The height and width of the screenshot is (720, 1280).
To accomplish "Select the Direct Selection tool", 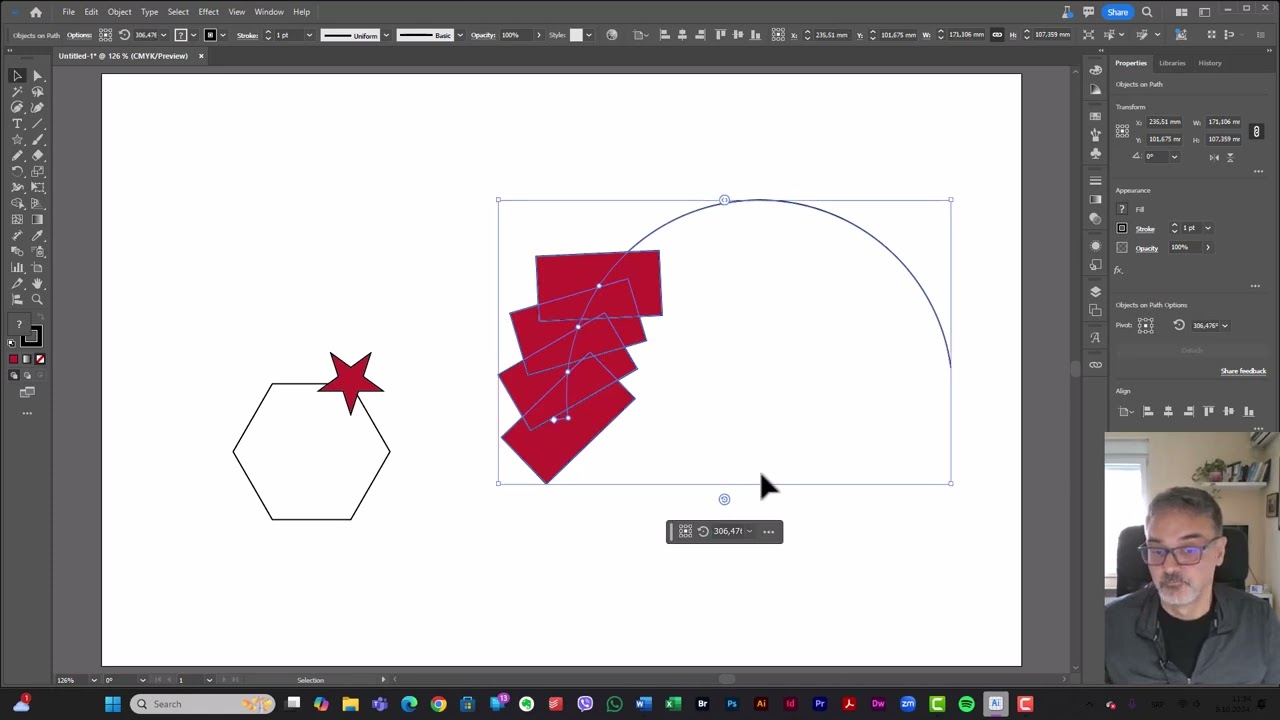I will 37,75.
